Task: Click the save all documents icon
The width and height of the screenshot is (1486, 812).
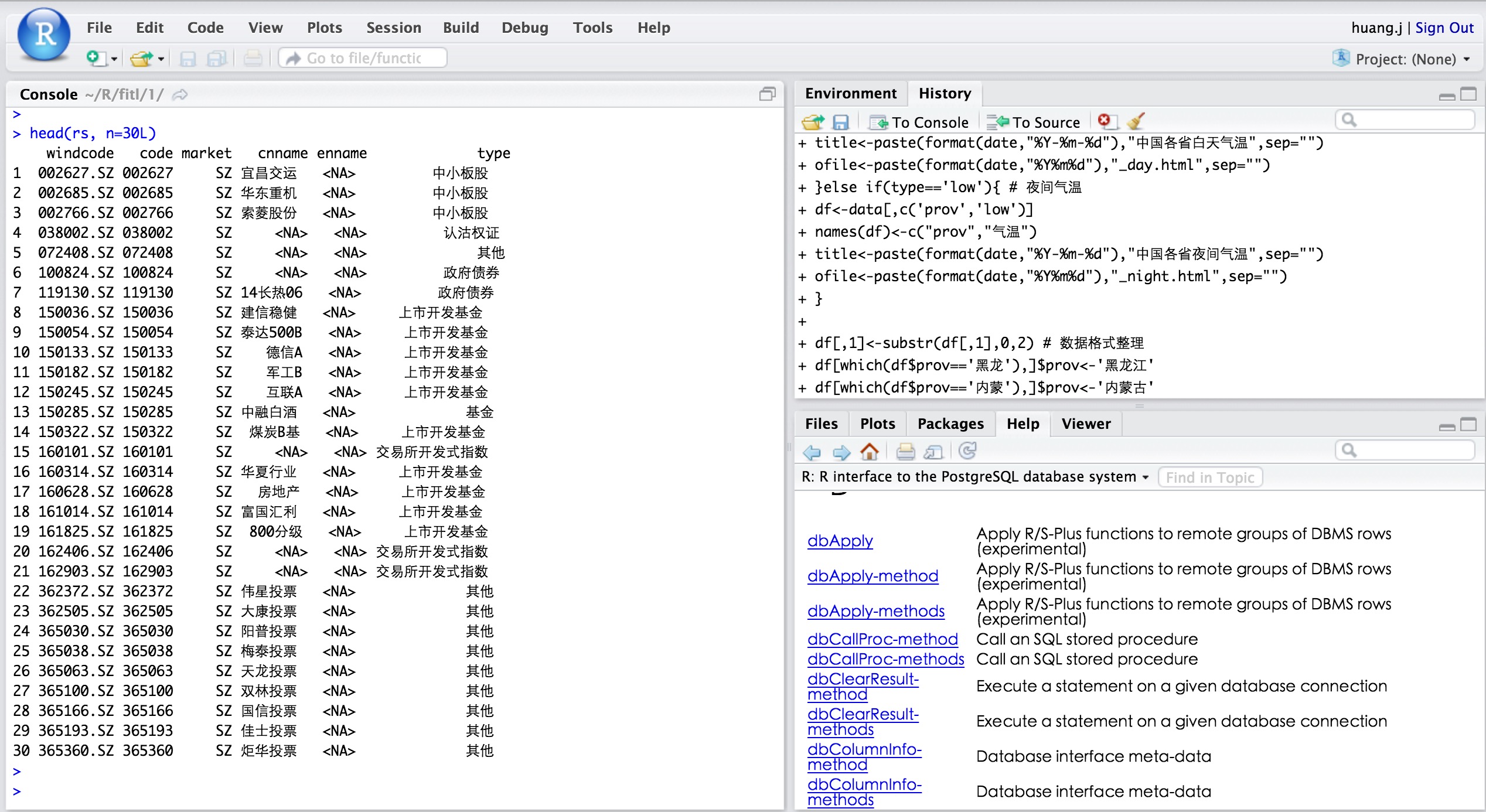Action: click(217, 59)
